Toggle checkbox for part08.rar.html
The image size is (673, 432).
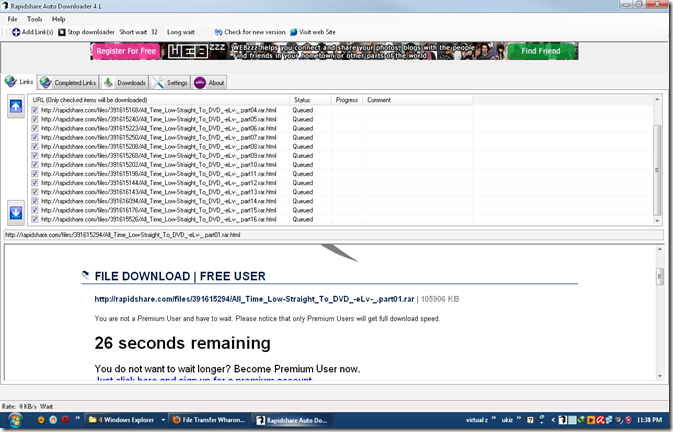35,146
